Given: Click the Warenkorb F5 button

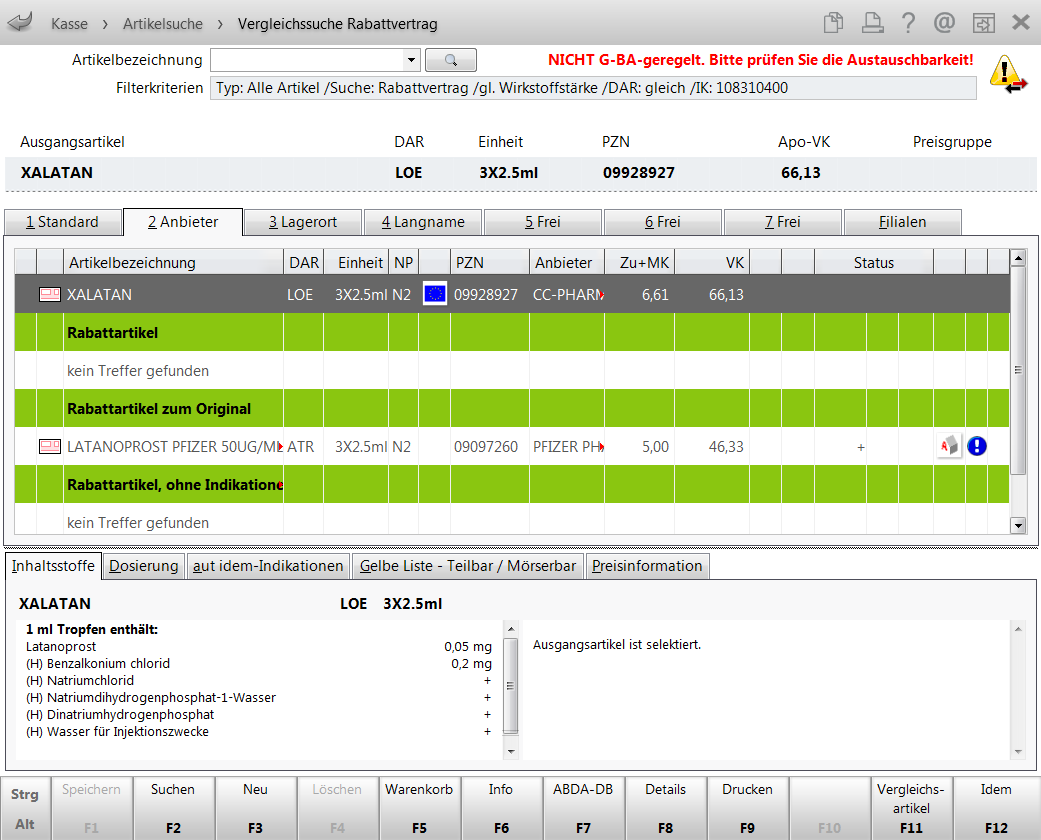Looking at the screenshot, I should (x=419, y=808).
